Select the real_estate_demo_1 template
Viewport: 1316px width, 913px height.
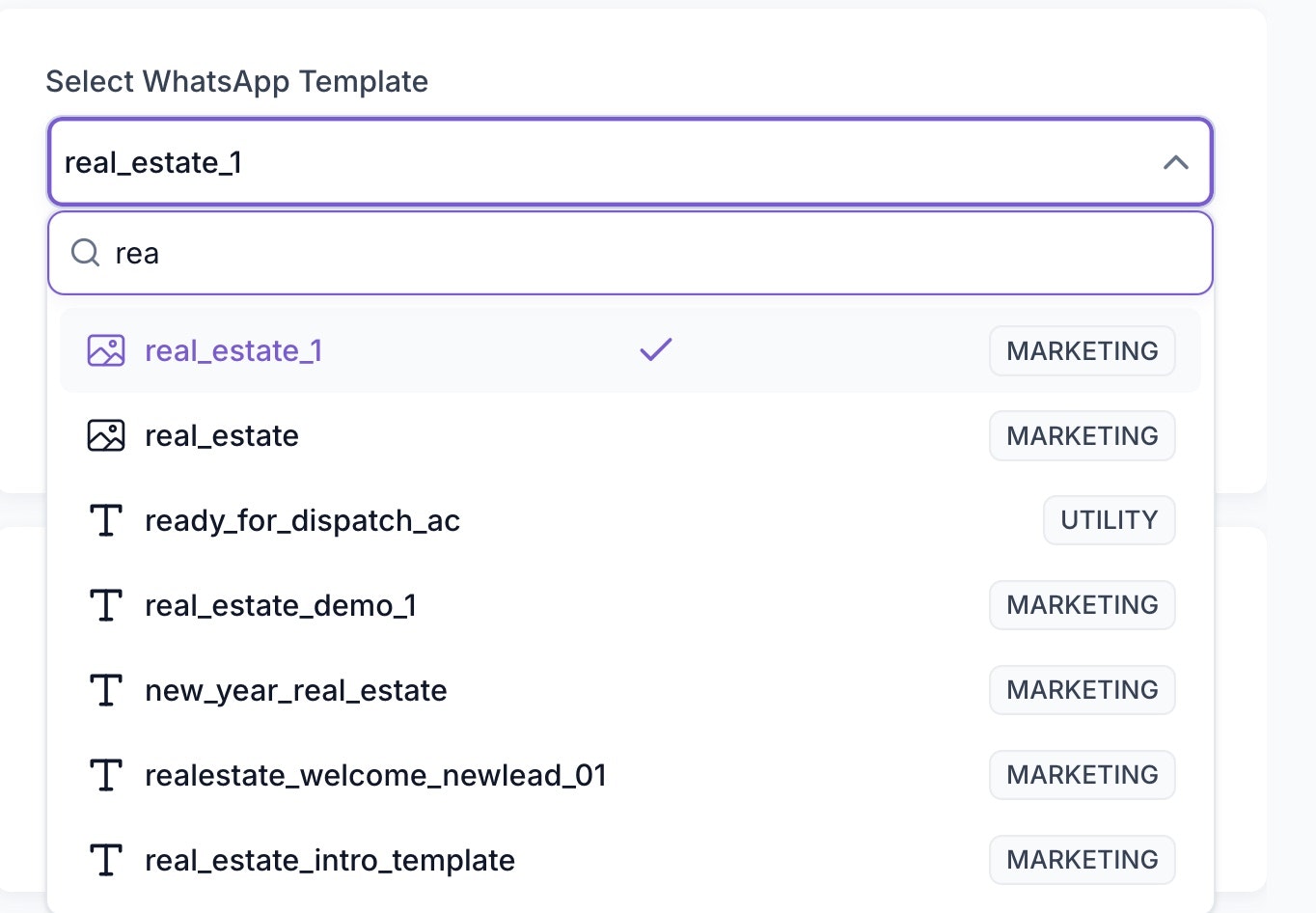630,605
